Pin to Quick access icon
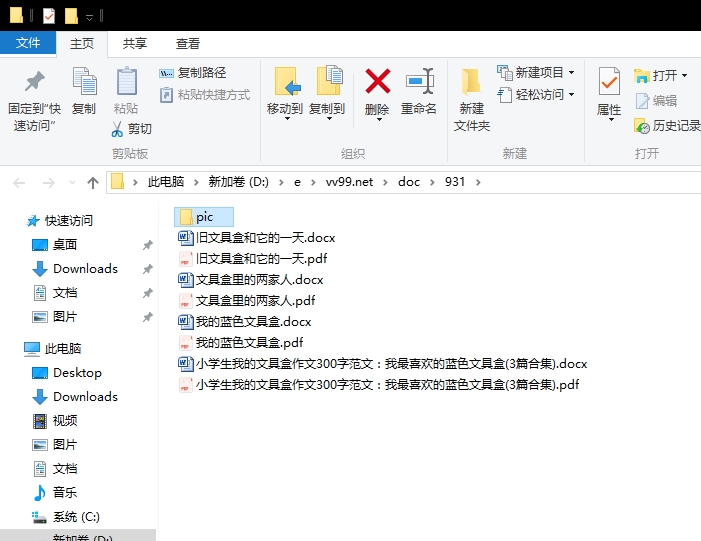The height and width of the screenshot is (541, 701). (x=34, y=81)
